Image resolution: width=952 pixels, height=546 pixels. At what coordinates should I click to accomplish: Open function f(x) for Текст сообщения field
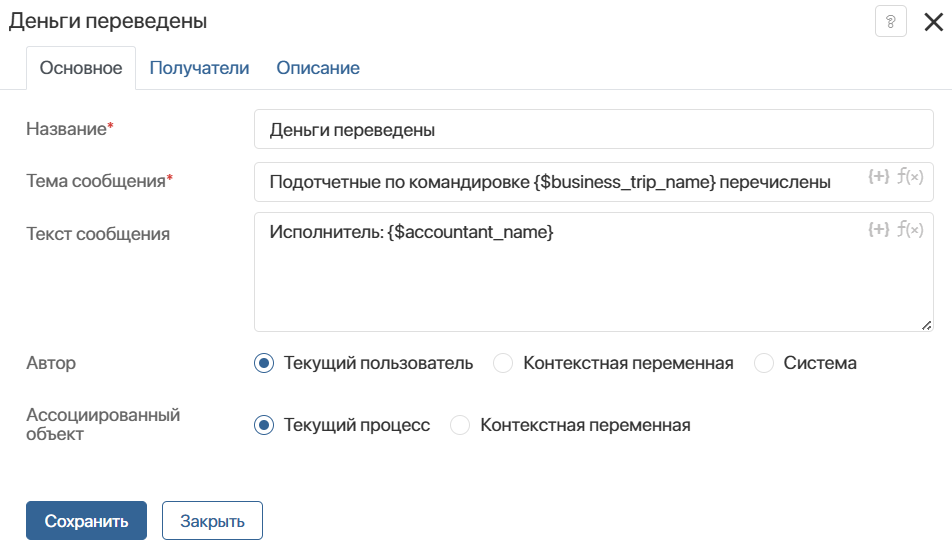coord(910,229)
